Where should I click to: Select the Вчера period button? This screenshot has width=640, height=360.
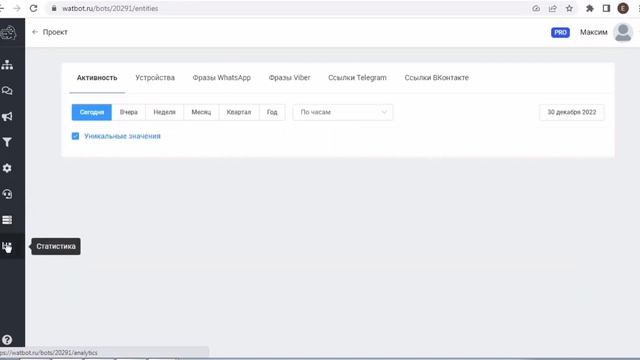(129, 112)
